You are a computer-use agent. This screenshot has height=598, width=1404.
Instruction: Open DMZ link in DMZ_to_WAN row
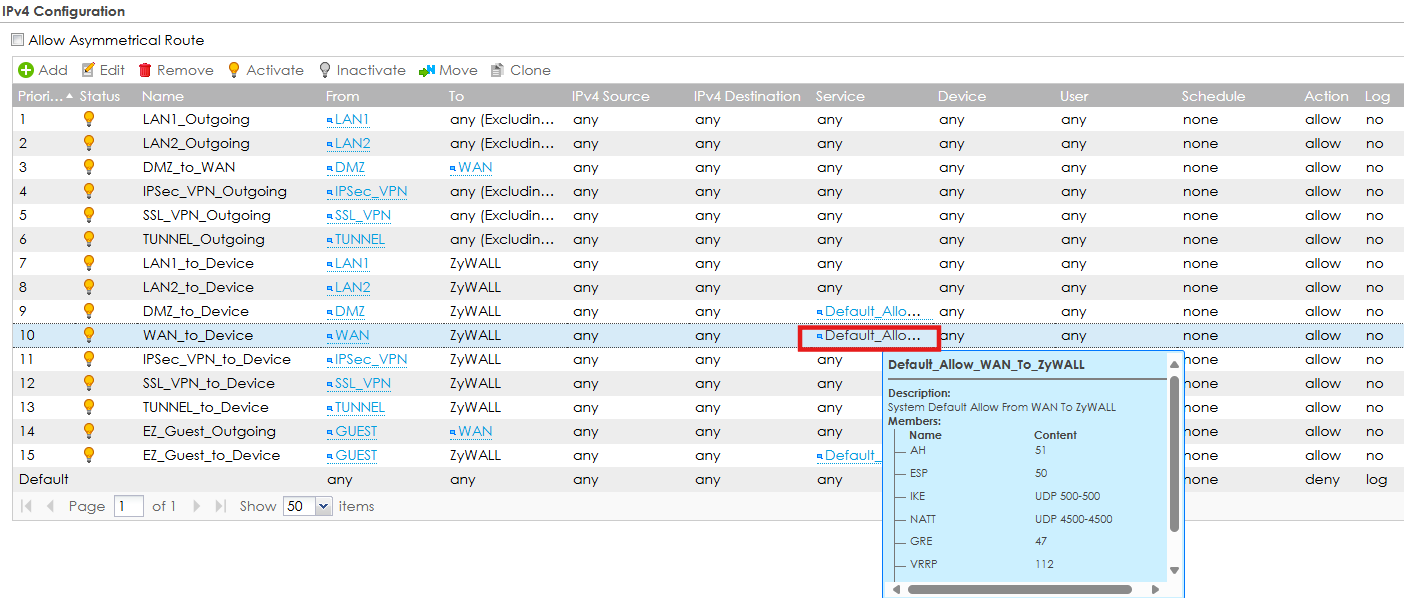346,167
